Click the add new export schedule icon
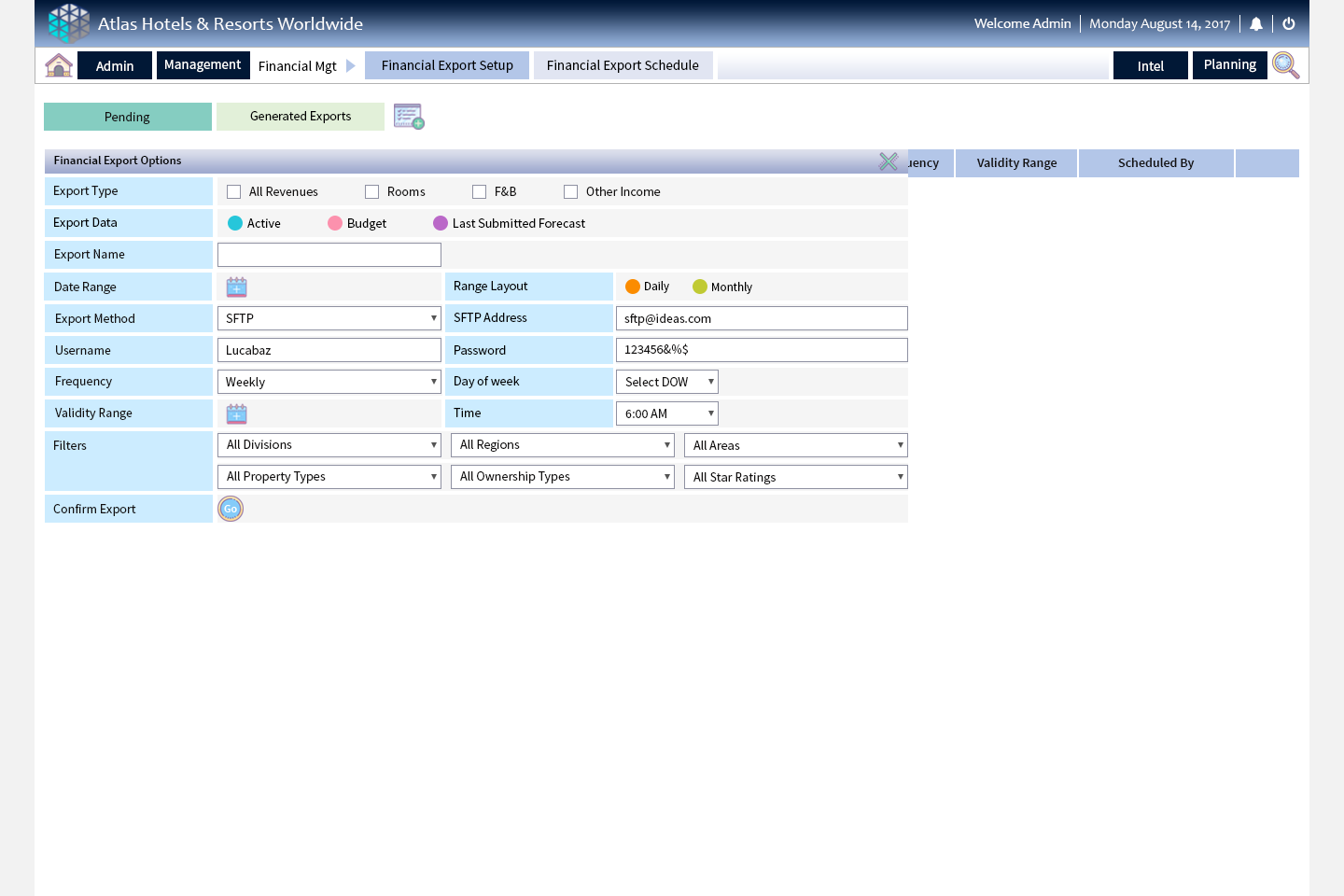 (409, 117)
